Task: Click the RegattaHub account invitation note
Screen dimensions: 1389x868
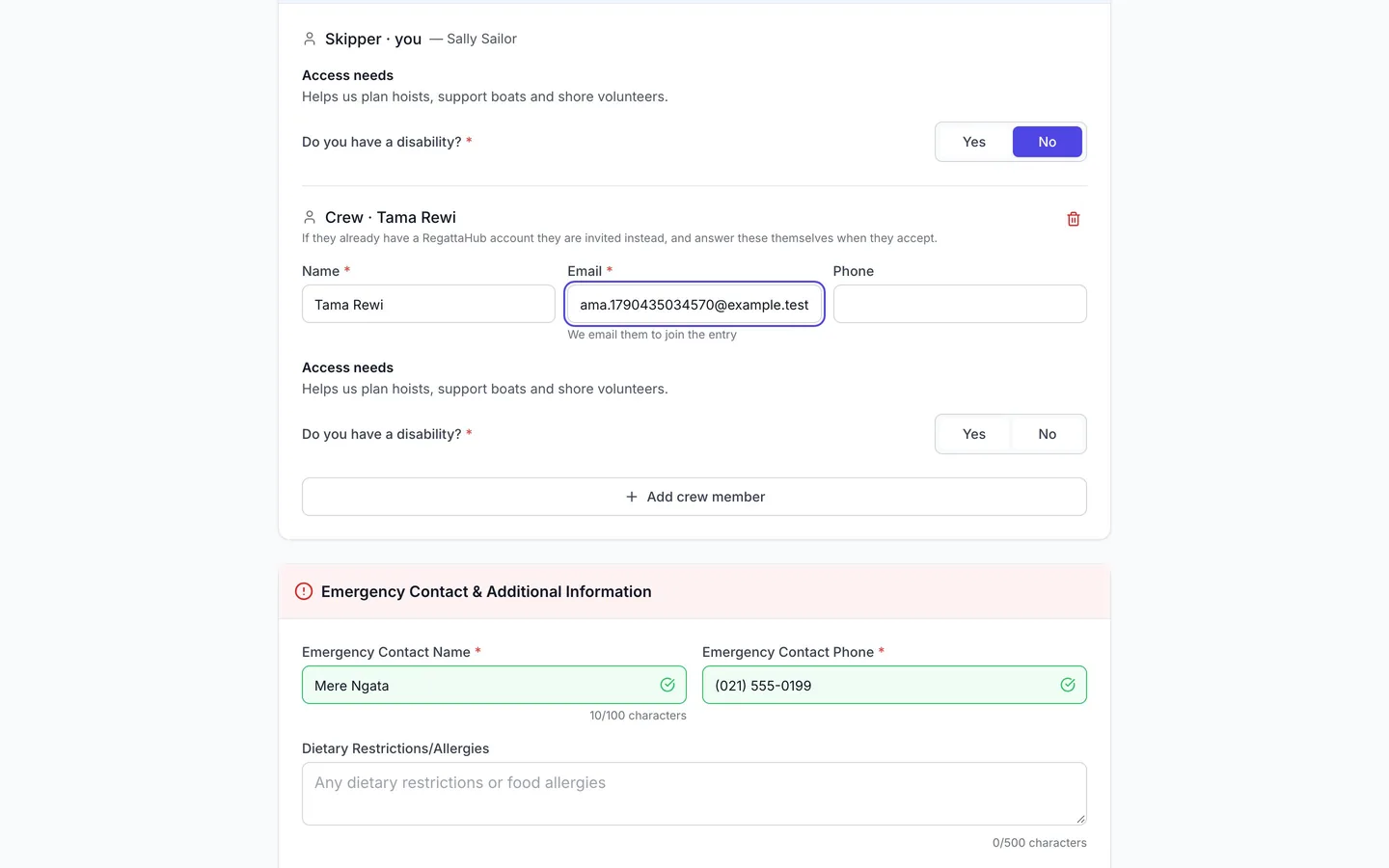Action: click(619, 238)
